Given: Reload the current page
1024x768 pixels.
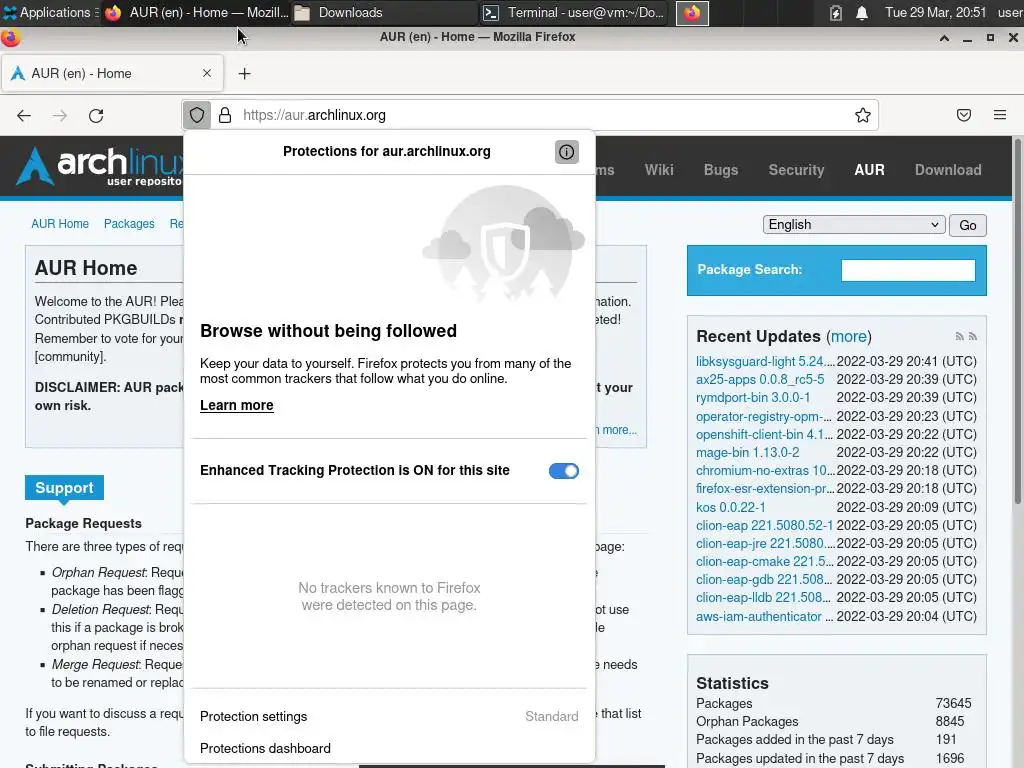Looking at the screenshot, I should pyautogui.click(x=96, y=116).
